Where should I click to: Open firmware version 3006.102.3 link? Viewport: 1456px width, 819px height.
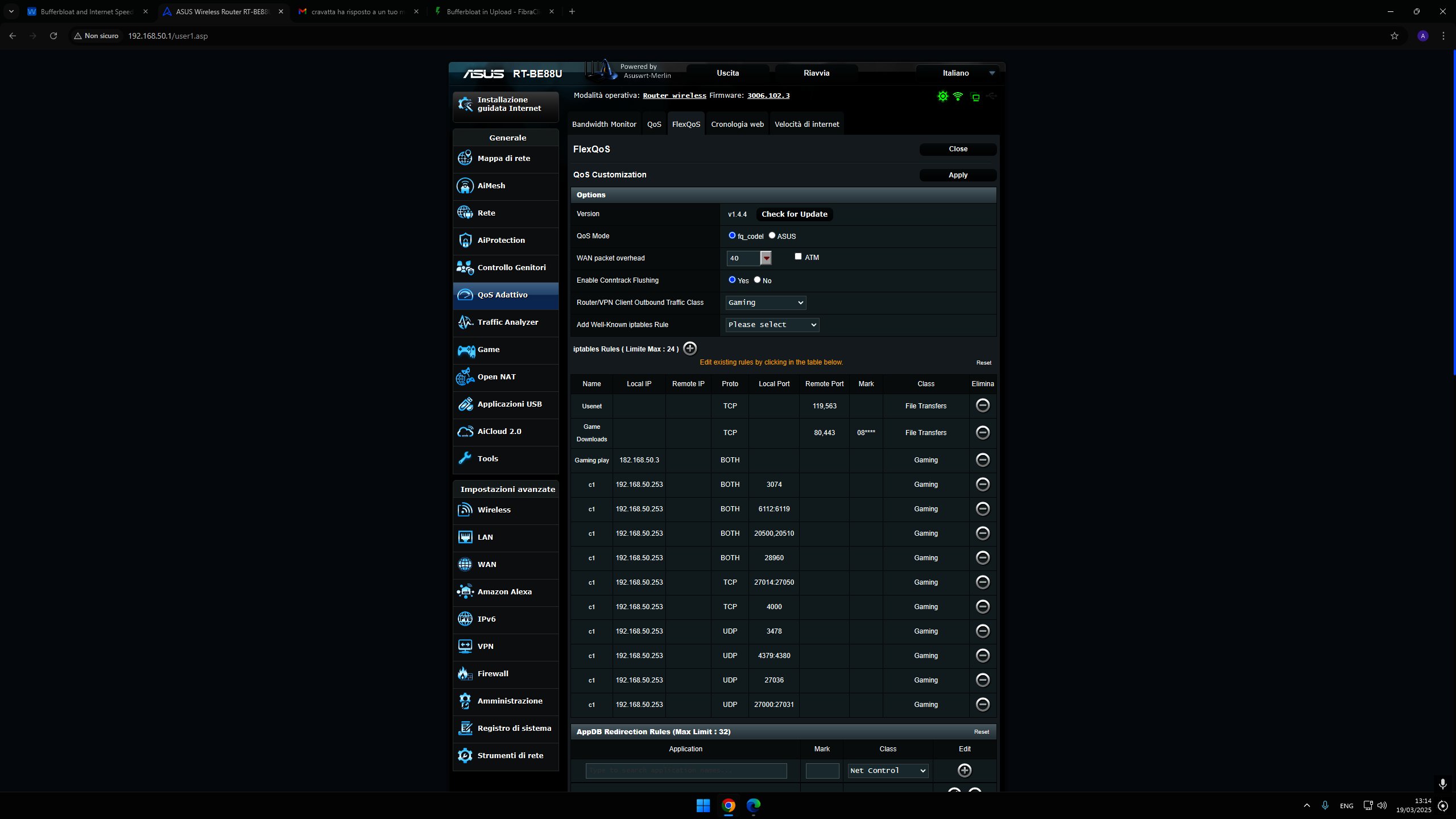click(768, 96)
